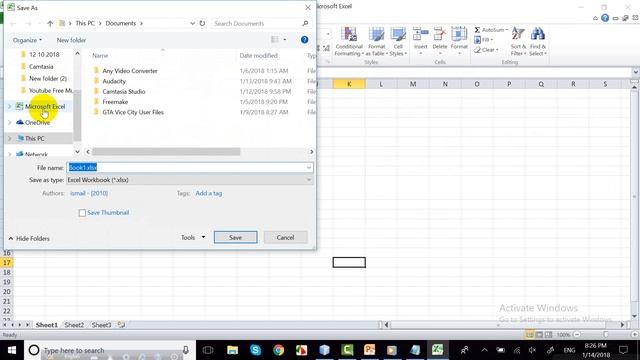Collapse the folder pane via Hide Folders
The width and height of the screenshot is (640, 360).
click(x=29, y=238)
